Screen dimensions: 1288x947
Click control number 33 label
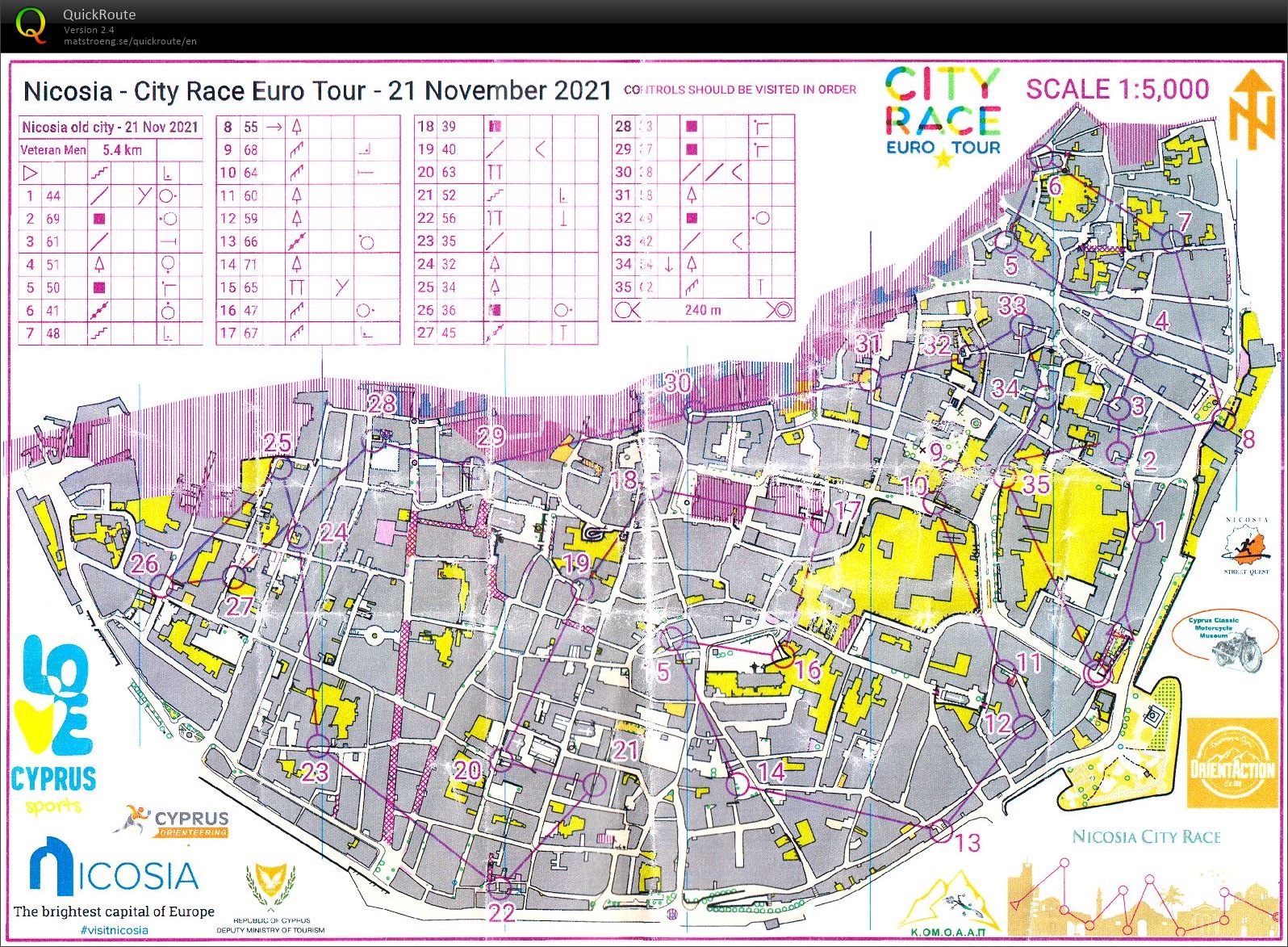1012,305
